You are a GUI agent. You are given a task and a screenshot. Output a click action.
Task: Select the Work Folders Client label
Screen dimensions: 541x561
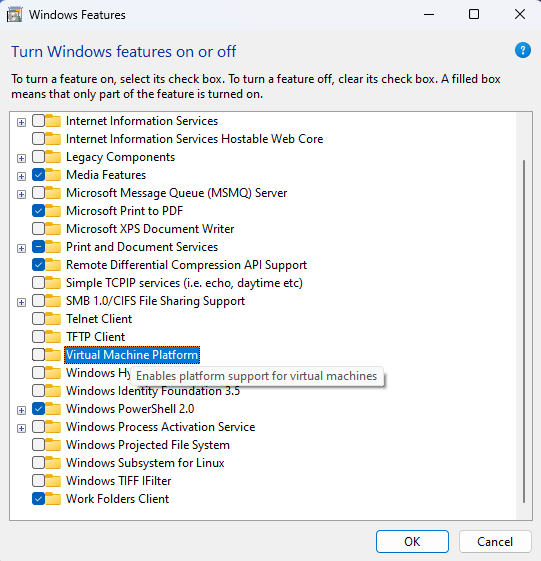[117, 499]
